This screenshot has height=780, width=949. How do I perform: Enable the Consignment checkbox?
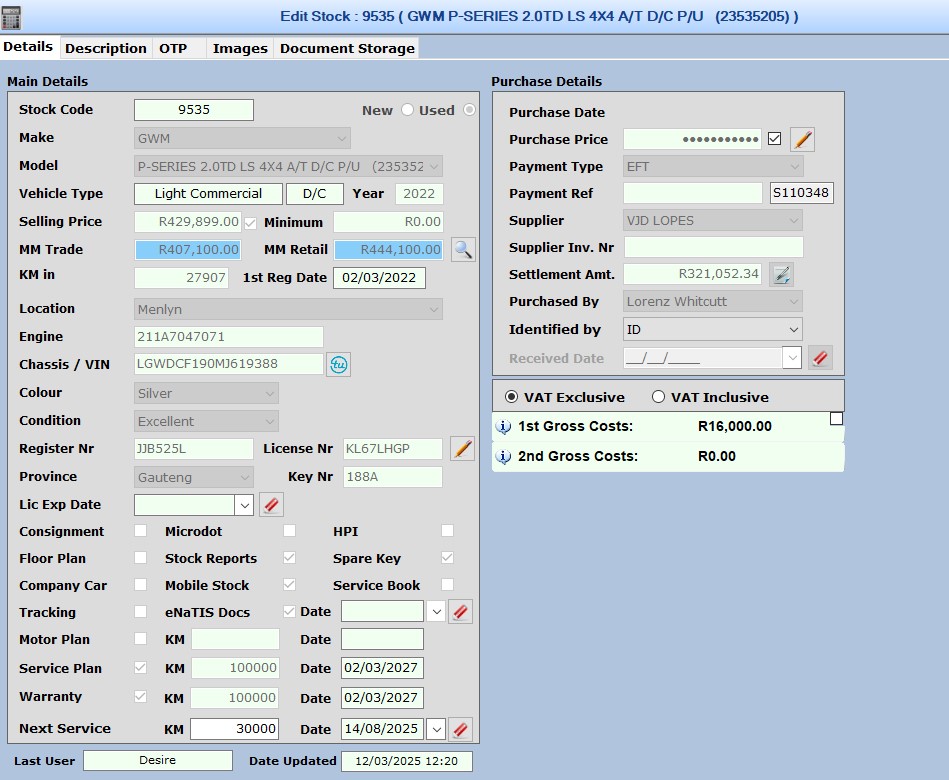pos(140,531)
